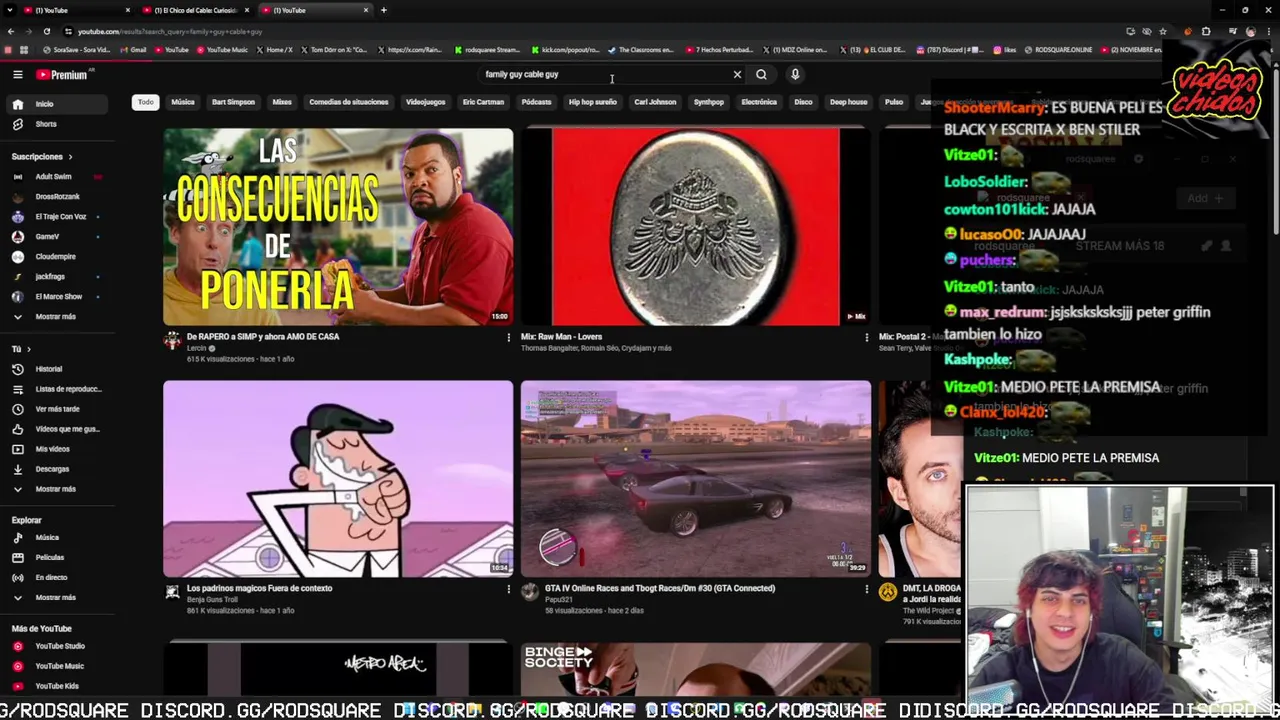This screenshot has width=1280, height=720.
Task: Open Mis videos in sidebar
Action: [58, 449]
